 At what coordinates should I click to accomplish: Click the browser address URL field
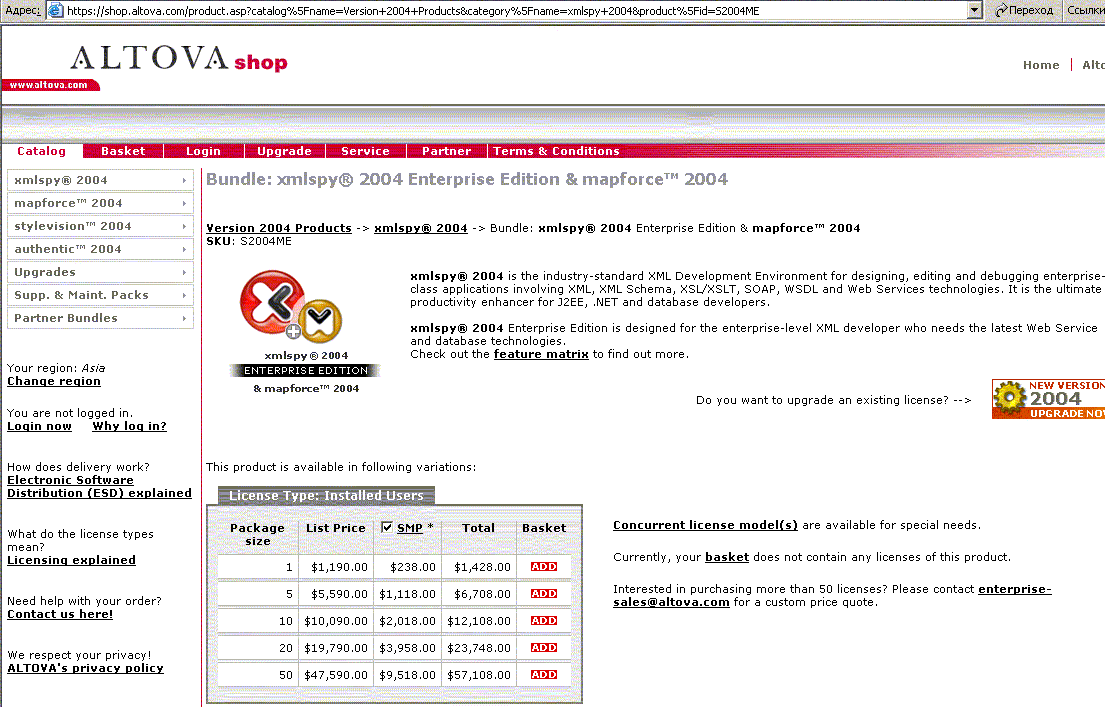[x=515, y=11]
